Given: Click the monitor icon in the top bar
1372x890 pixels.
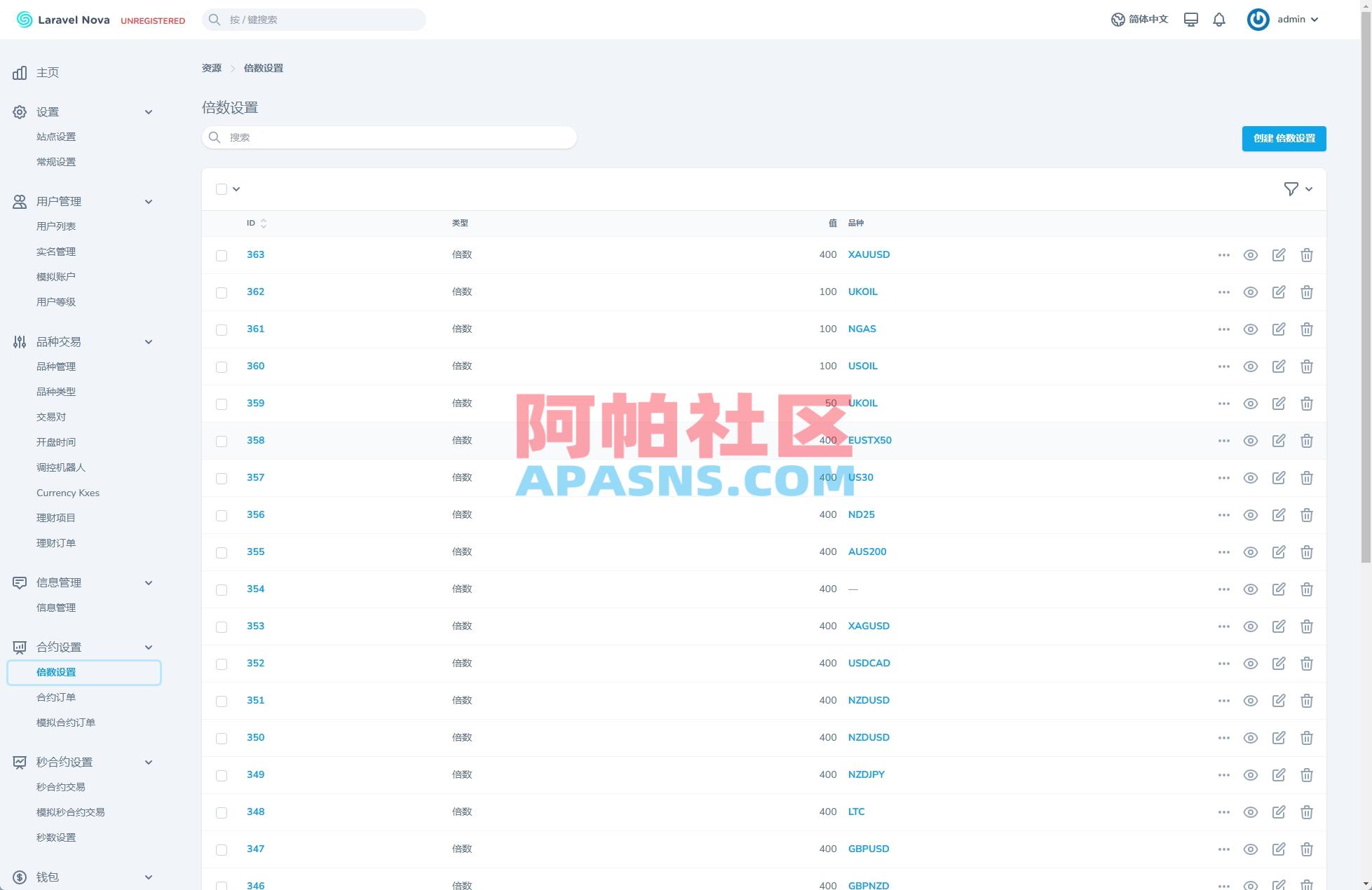Looking at the screenshot, I should [1190, 19].
